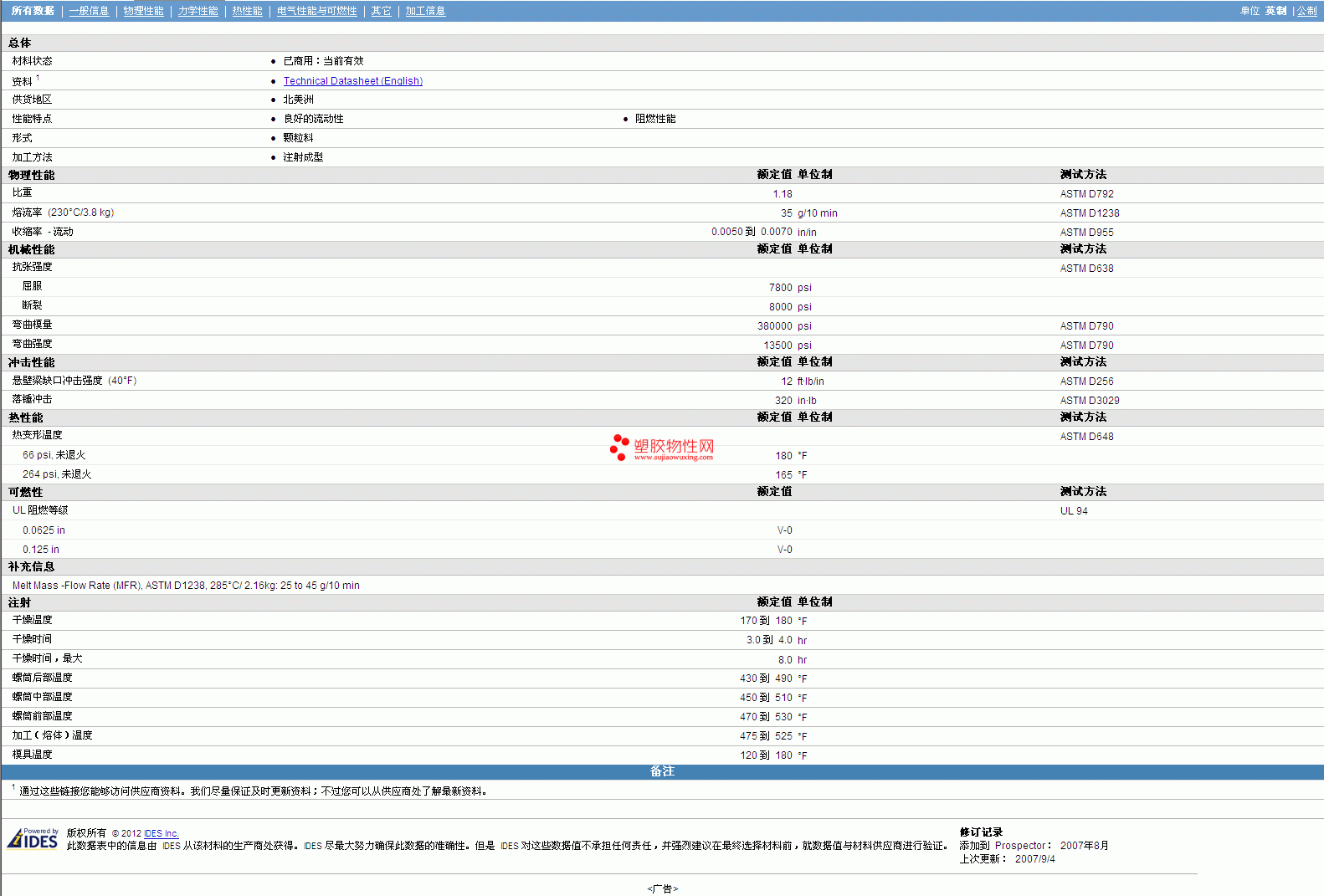
Task: Open the 一般信息 tab
Action: (89, 11)
